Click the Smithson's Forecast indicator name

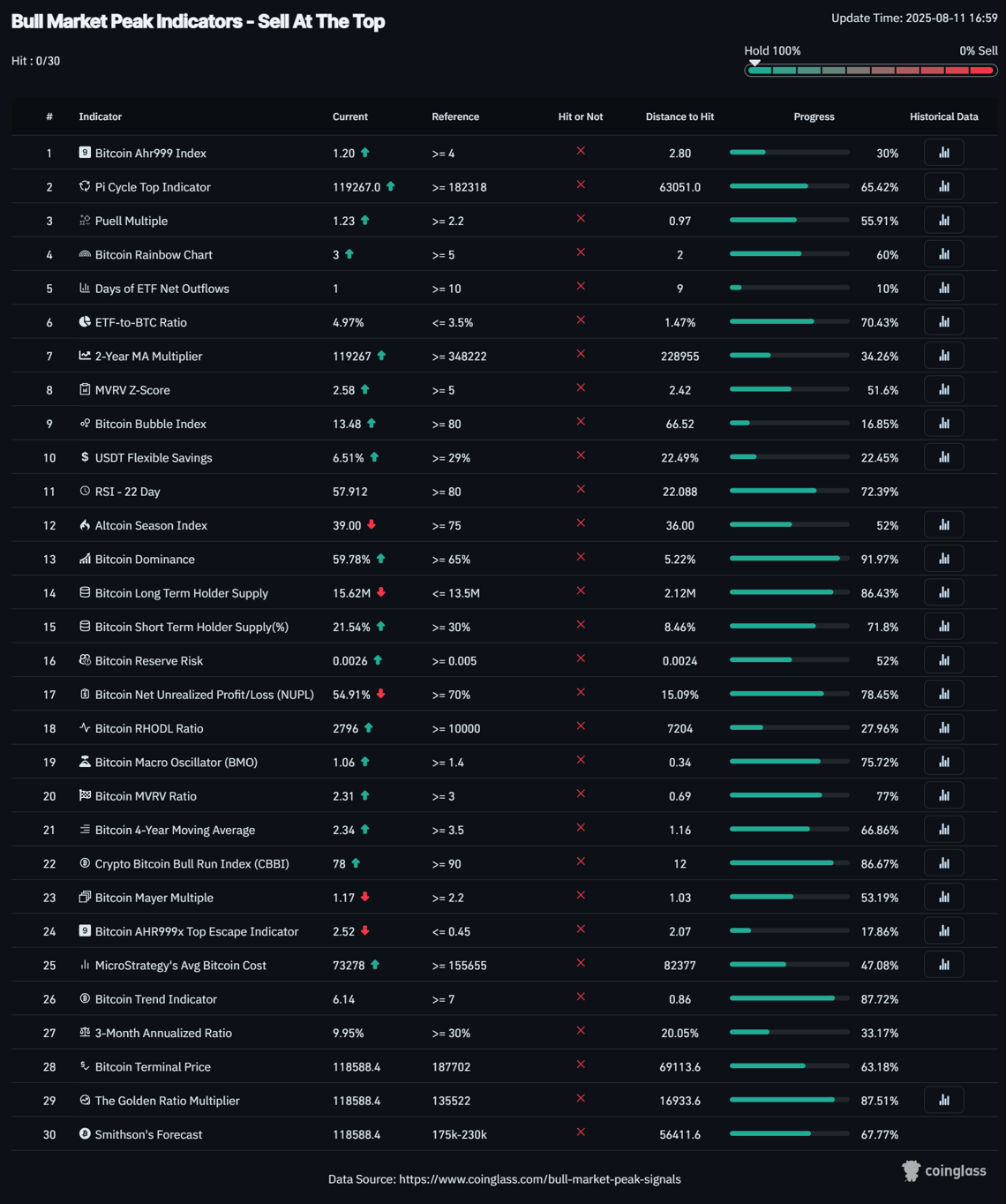click(x=148, y=1135)
